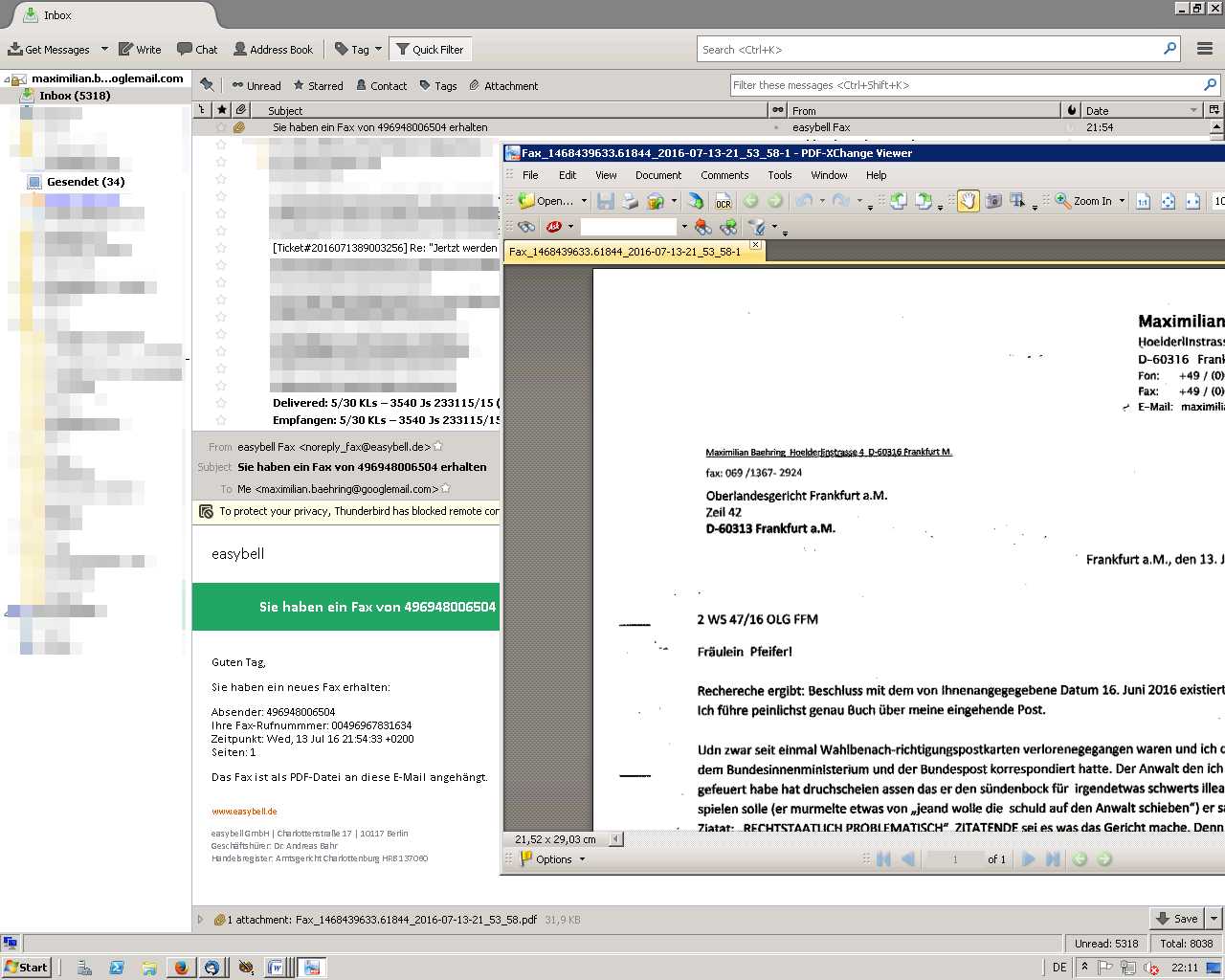This screenshot has width=1225, height=980.
Task: Click the binoculars Find icon
Action: [x=526, y=227]
